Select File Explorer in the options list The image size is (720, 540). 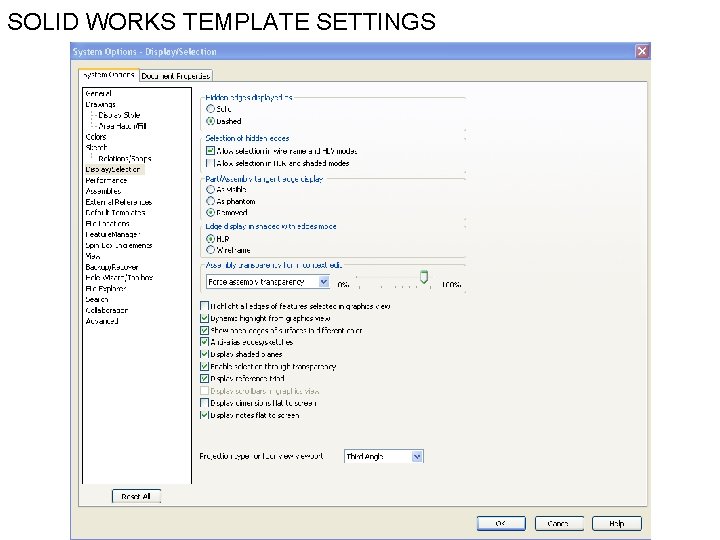[106, 288]
